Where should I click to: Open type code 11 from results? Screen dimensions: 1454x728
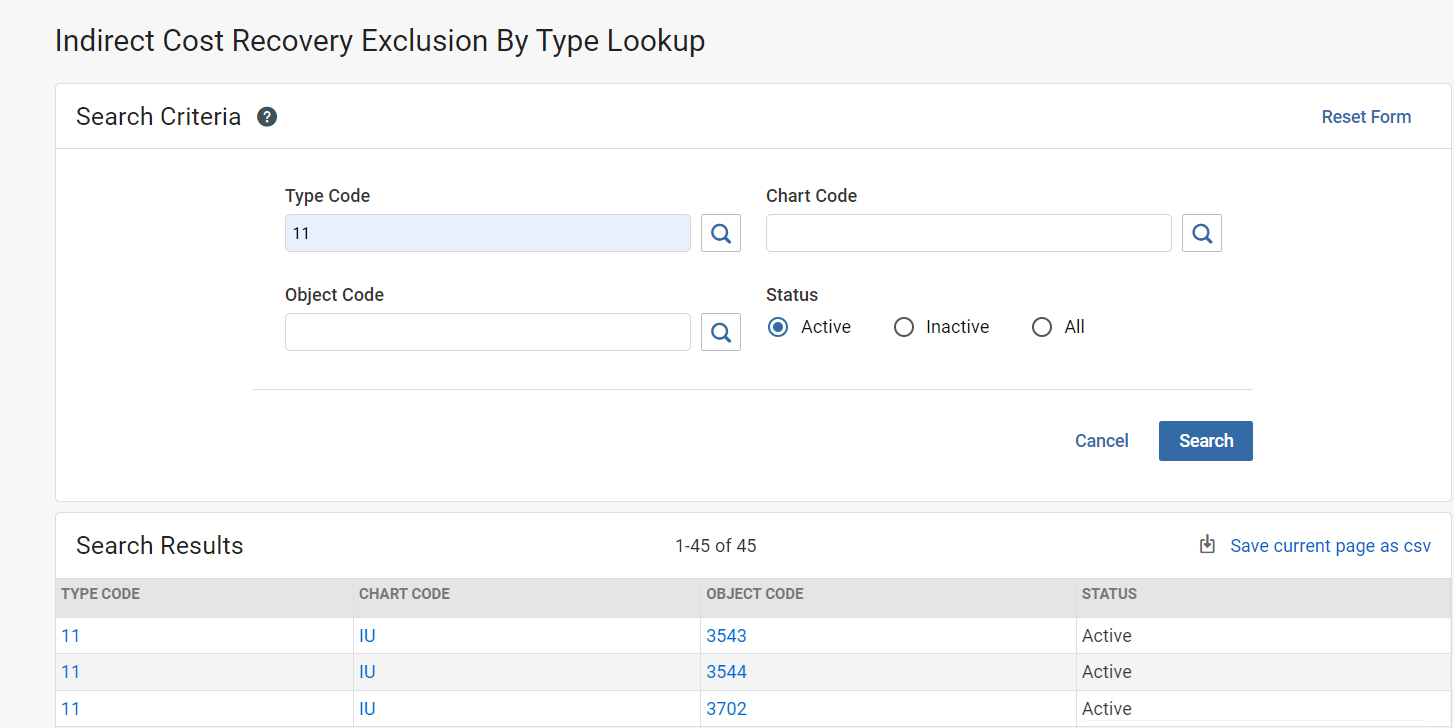tap(70, 635)
